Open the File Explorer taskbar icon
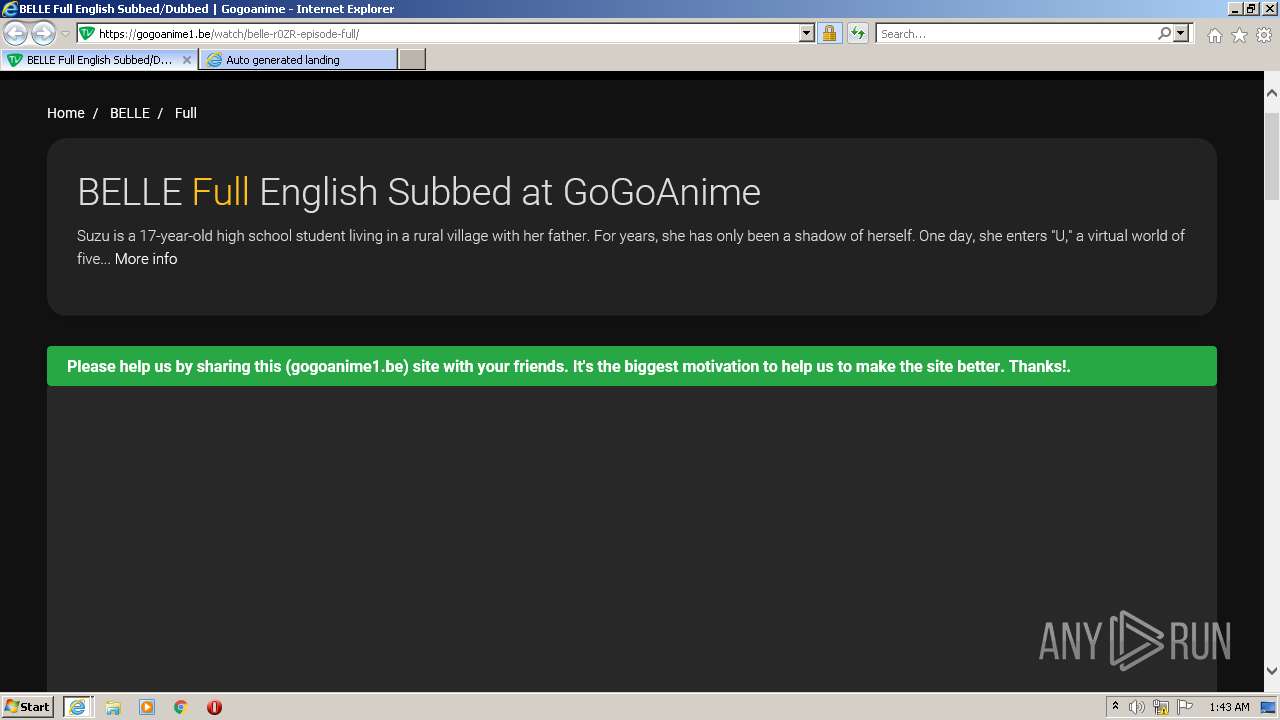 113,707
